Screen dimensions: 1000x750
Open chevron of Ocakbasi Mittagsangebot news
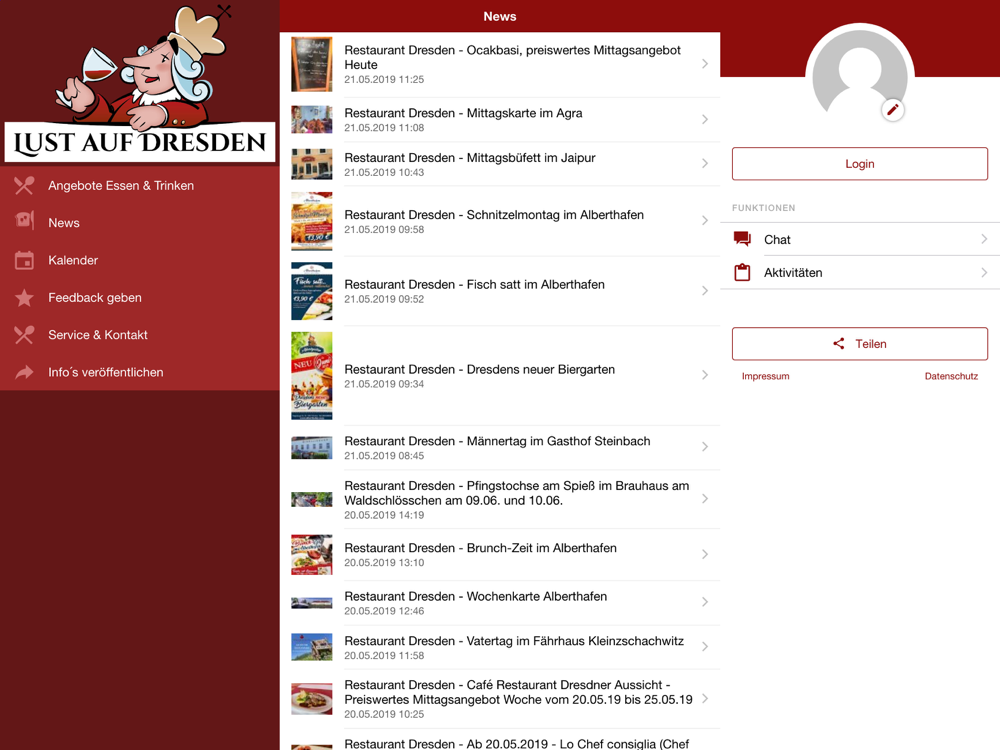[x=705, y=64]
